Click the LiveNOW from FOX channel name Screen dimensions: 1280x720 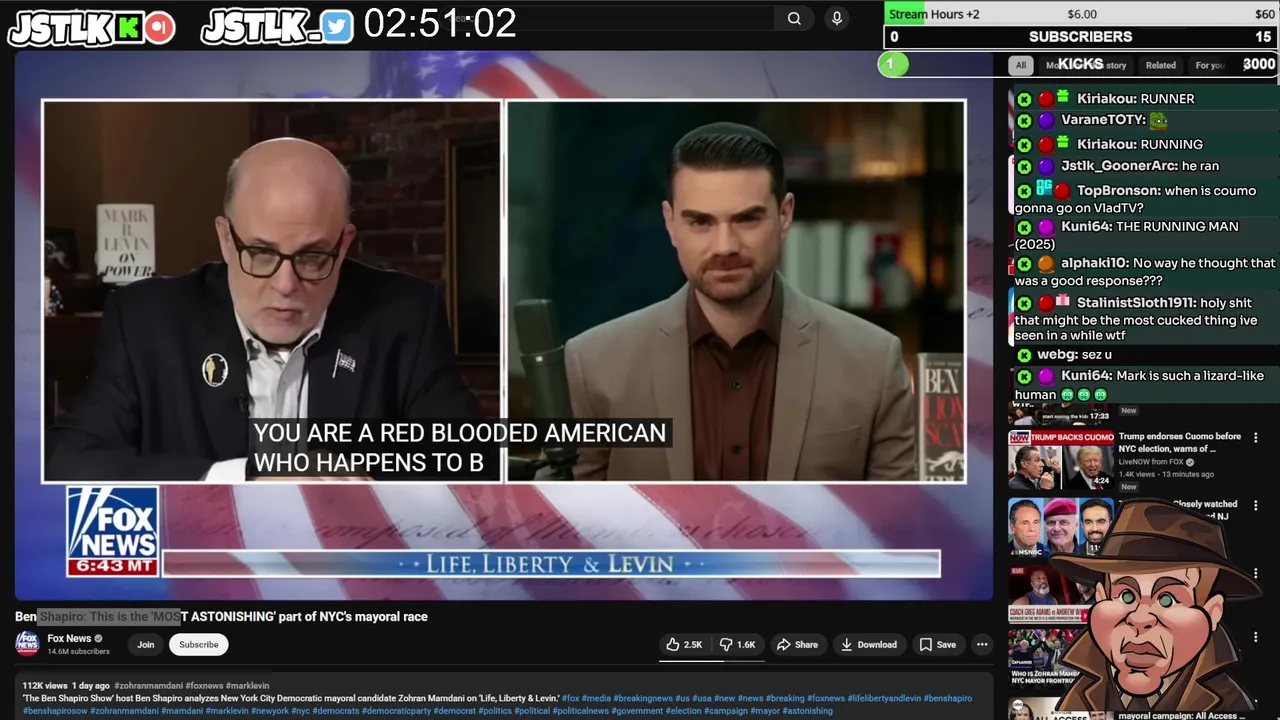tap(1151, 462)
